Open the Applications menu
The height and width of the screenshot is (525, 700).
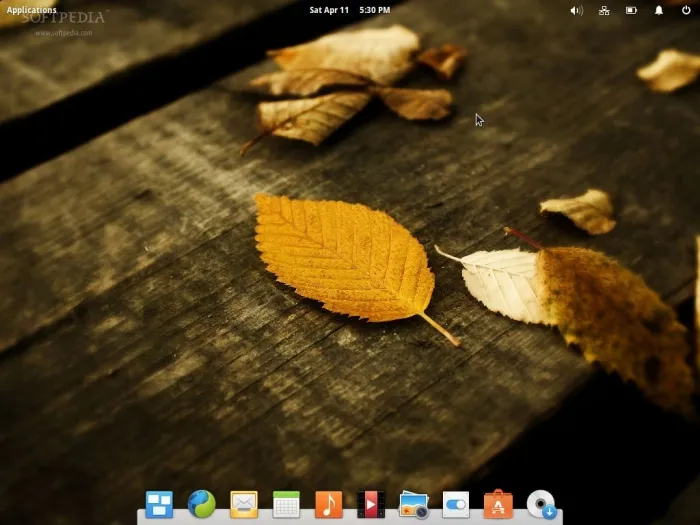click(x=32, y=10)
